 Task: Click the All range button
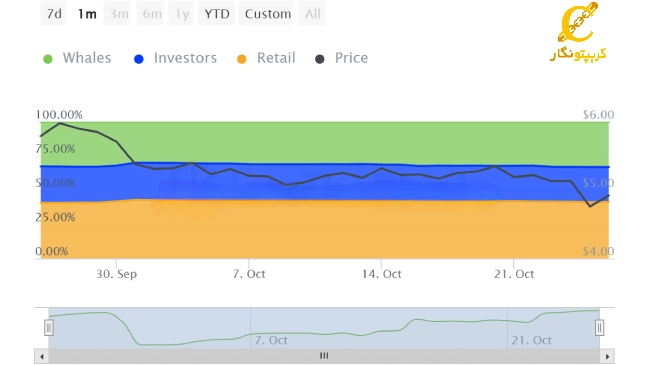pos(312,14)
